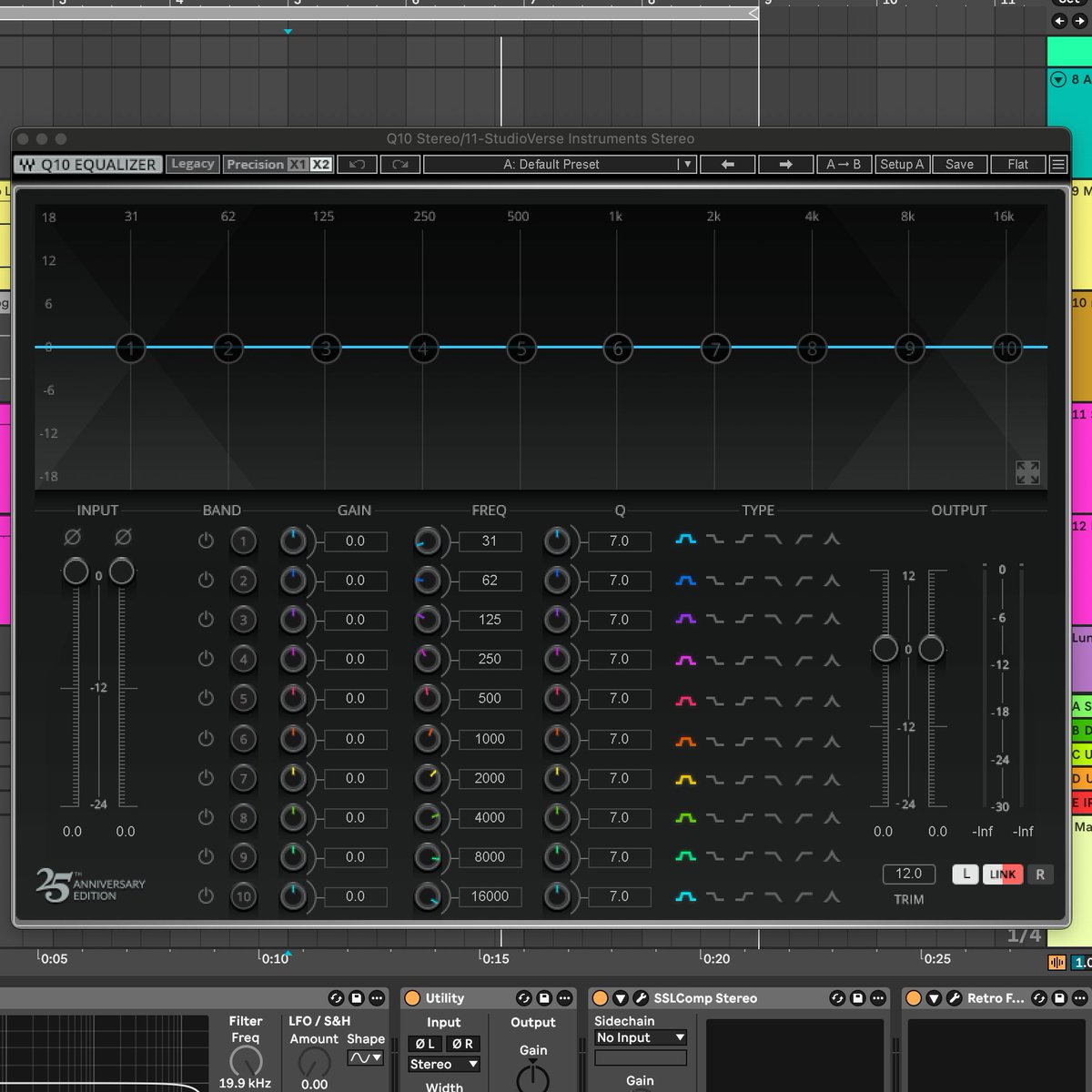
Task: Click the A to B copy button
Action: [844, 165]
